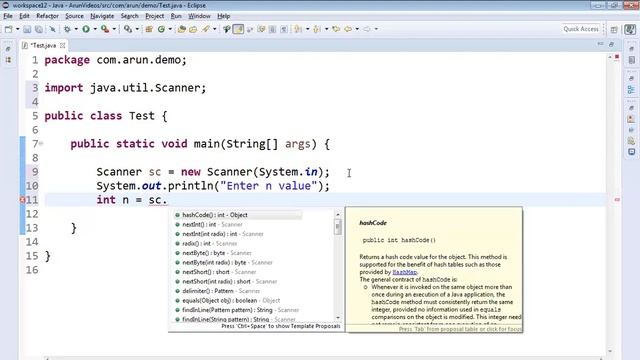Viewport: 640px width, 360px height.
Task: Open the Previous Annotation dropdown arrow
Action: click(x=326, y=29)
